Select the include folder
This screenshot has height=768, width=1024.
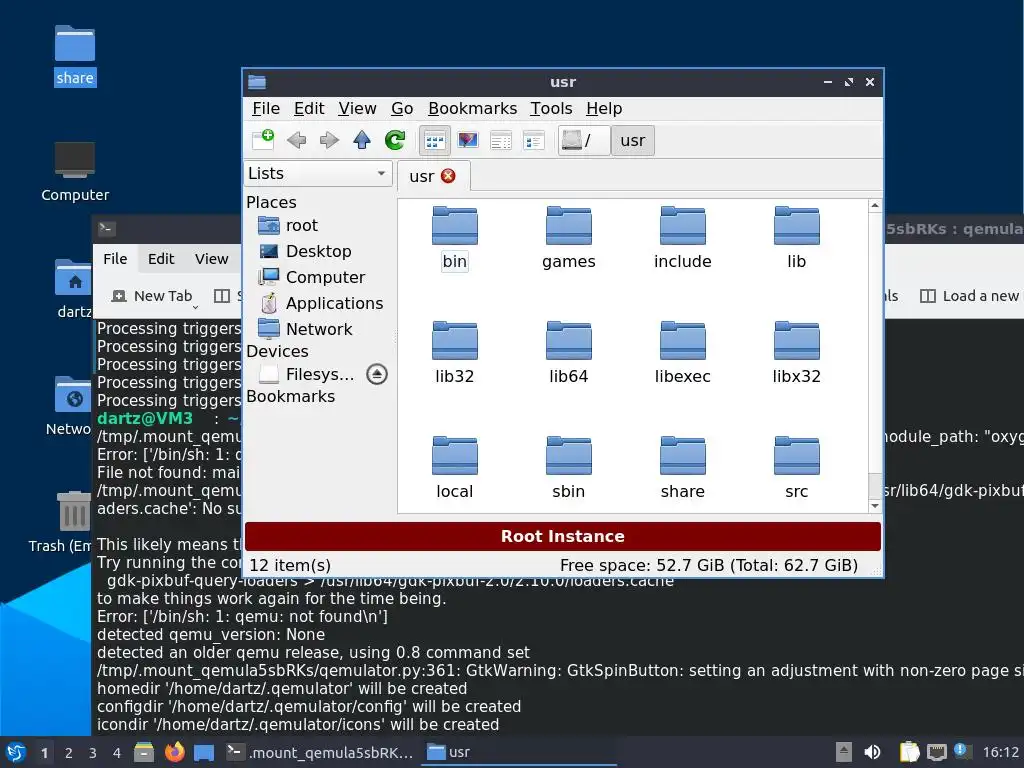coord(682,238)
